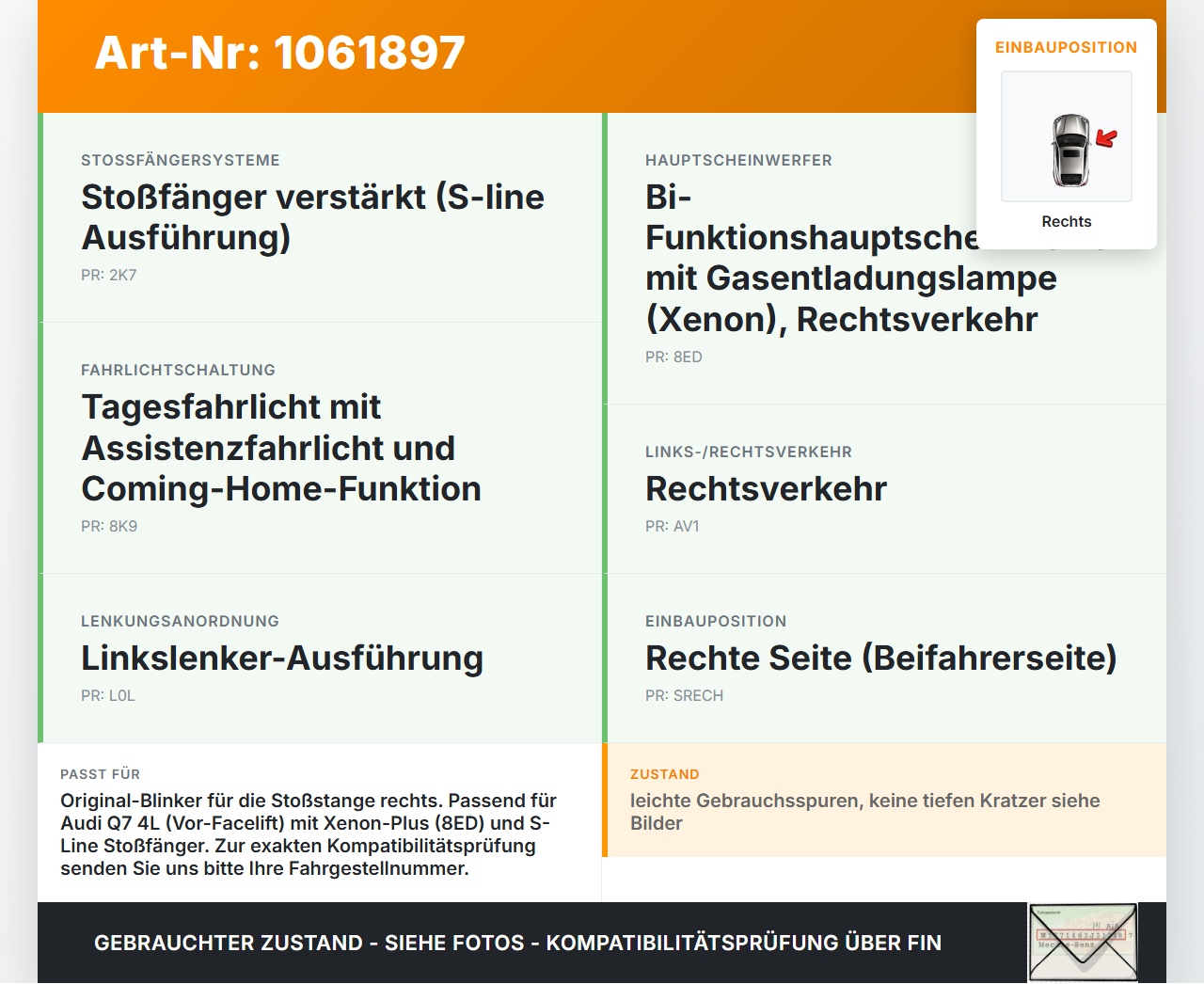Click the GEBRAUCHTER ZUSTAND footer banner text
Screen dimensions: 1204x984
coord(517,943)
